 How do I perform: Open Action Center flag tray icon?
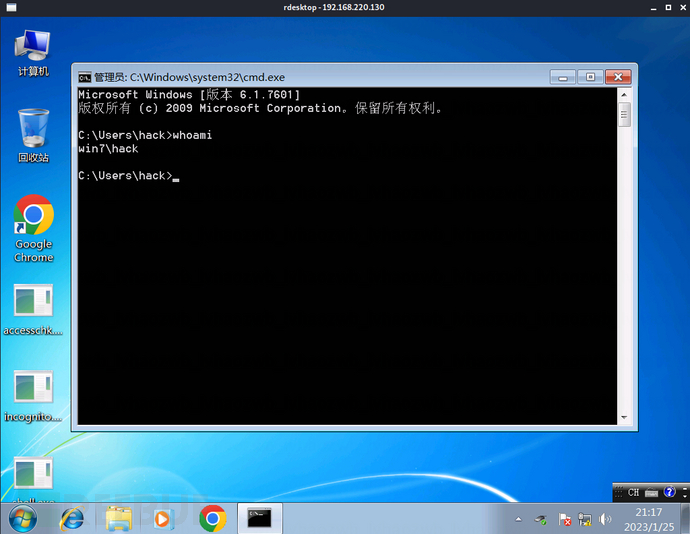pos(565,519)
